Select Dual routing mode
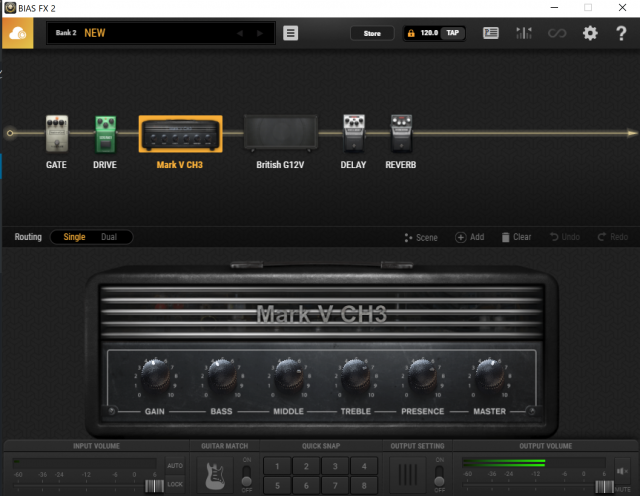 (109, 237)
